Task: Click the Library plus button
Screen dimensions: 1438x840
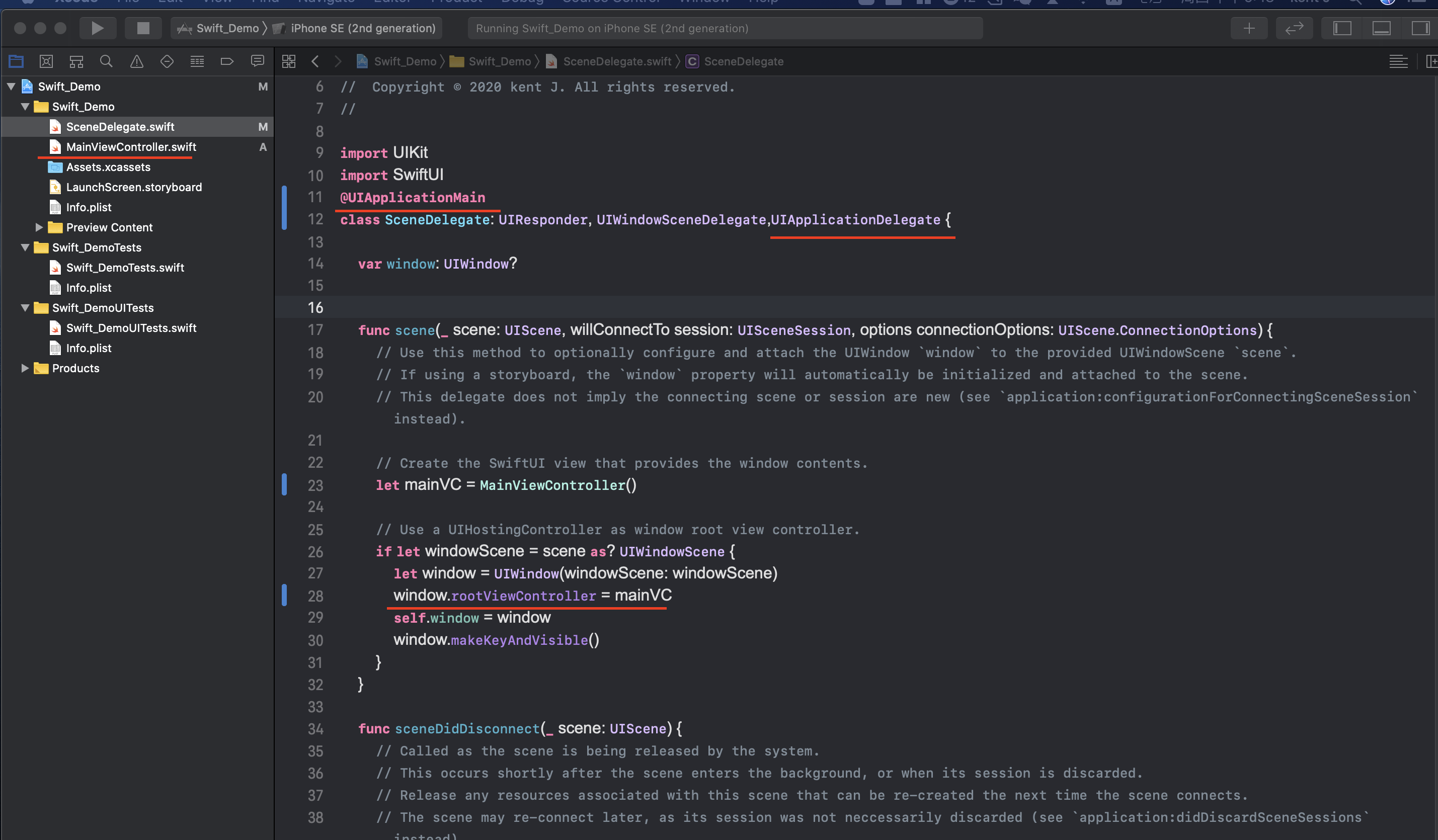Action: point(1248,28)
